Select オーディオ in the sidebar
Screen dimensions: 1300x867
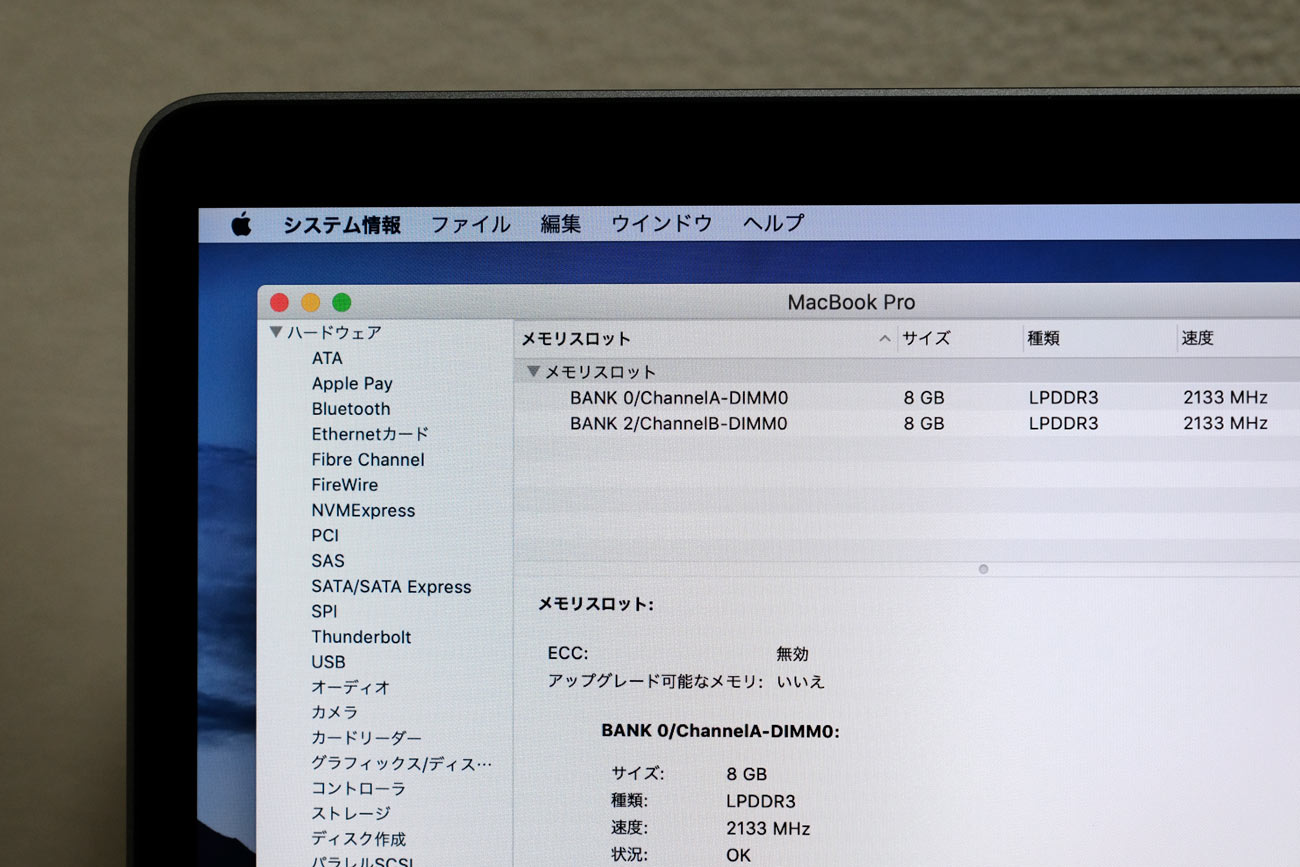[x=350, y=688]
